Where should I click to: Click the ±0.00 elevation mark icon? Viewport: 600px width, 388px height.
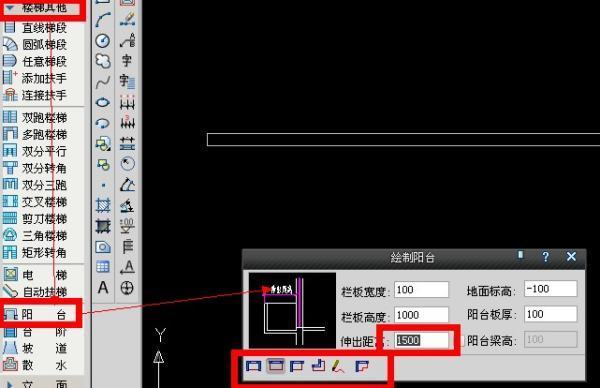coord(127,225)
